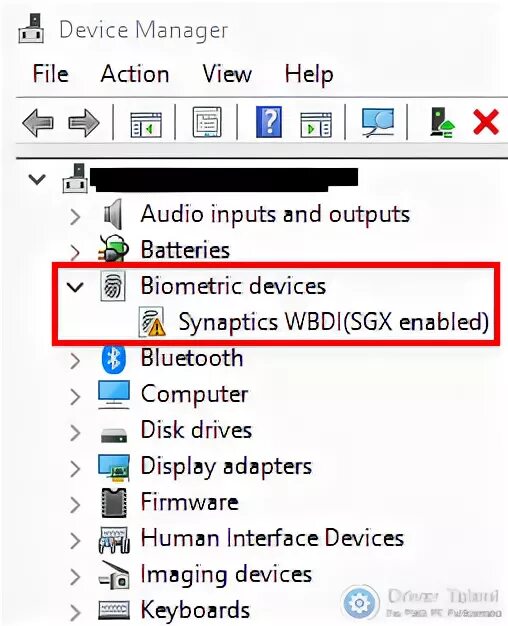
Task: Open the Help menu
Action: point(309,74)
